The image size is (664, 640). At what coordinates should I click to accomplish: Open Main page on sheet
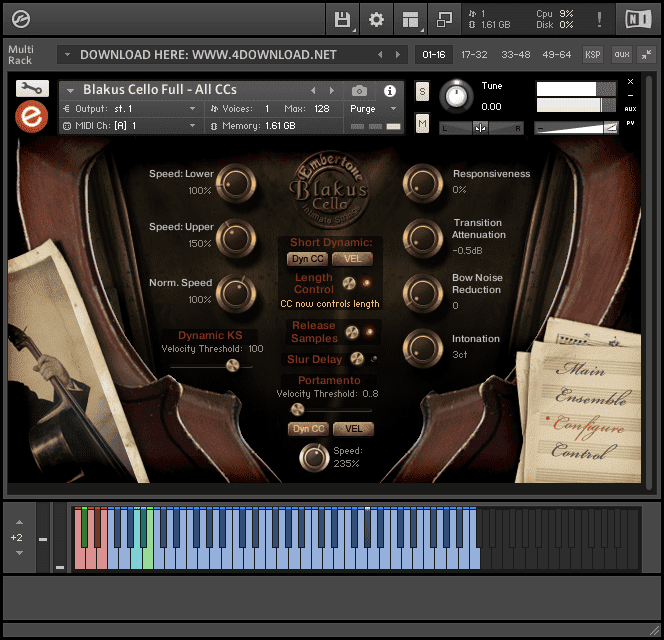581,369
